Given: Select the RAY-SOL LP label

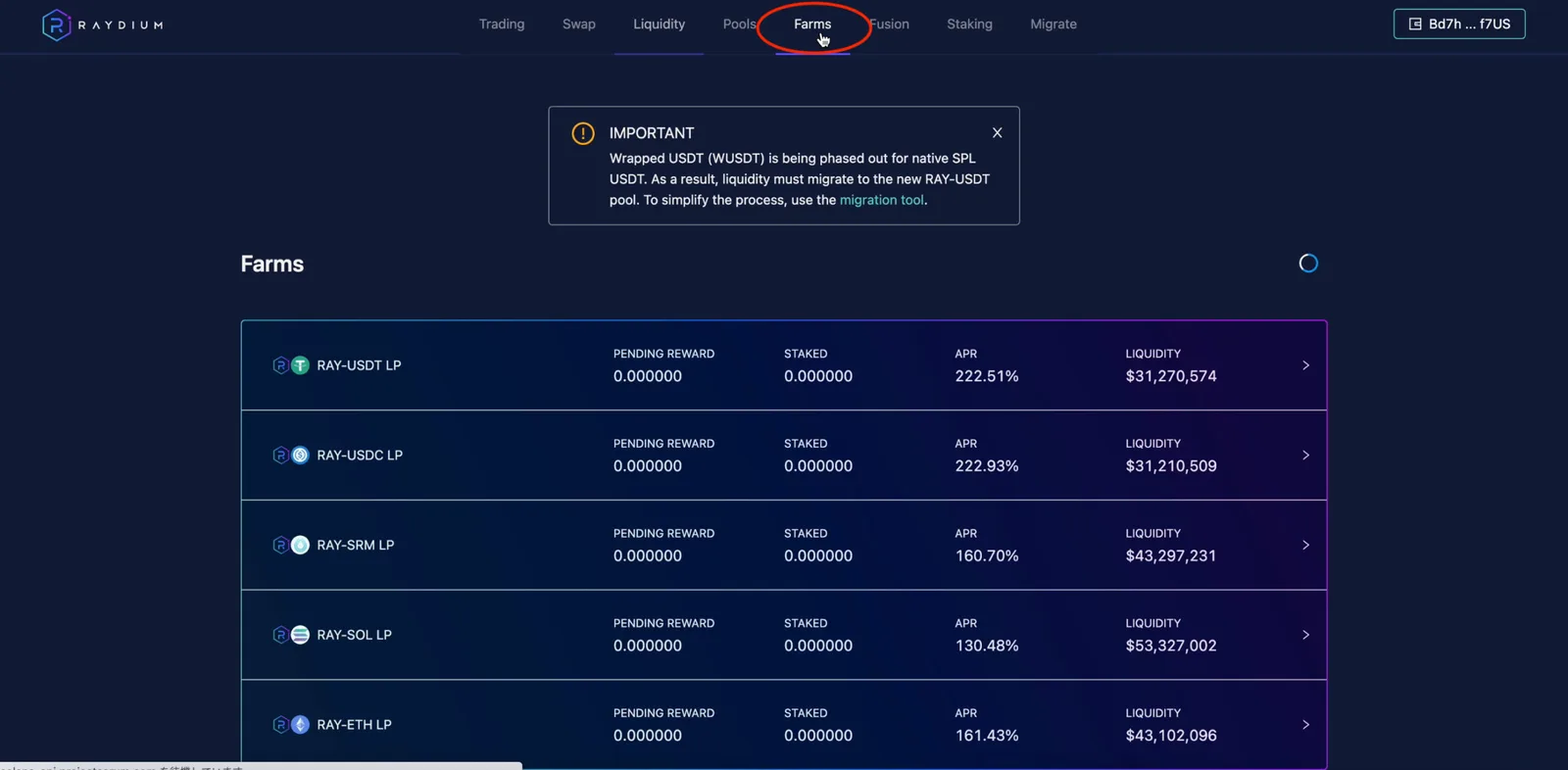Looking at the screenshot, I should click(354, 635).
